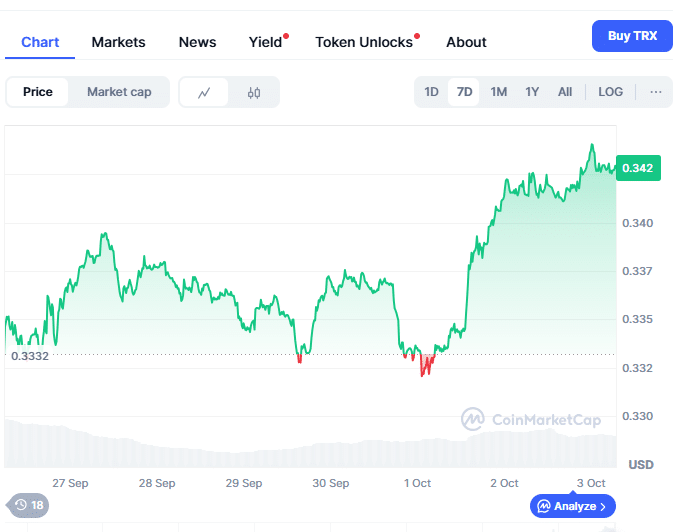The width and height of the screenshot is (673, 532).
Task: Select the 1D time range
Action: point(432,92)
